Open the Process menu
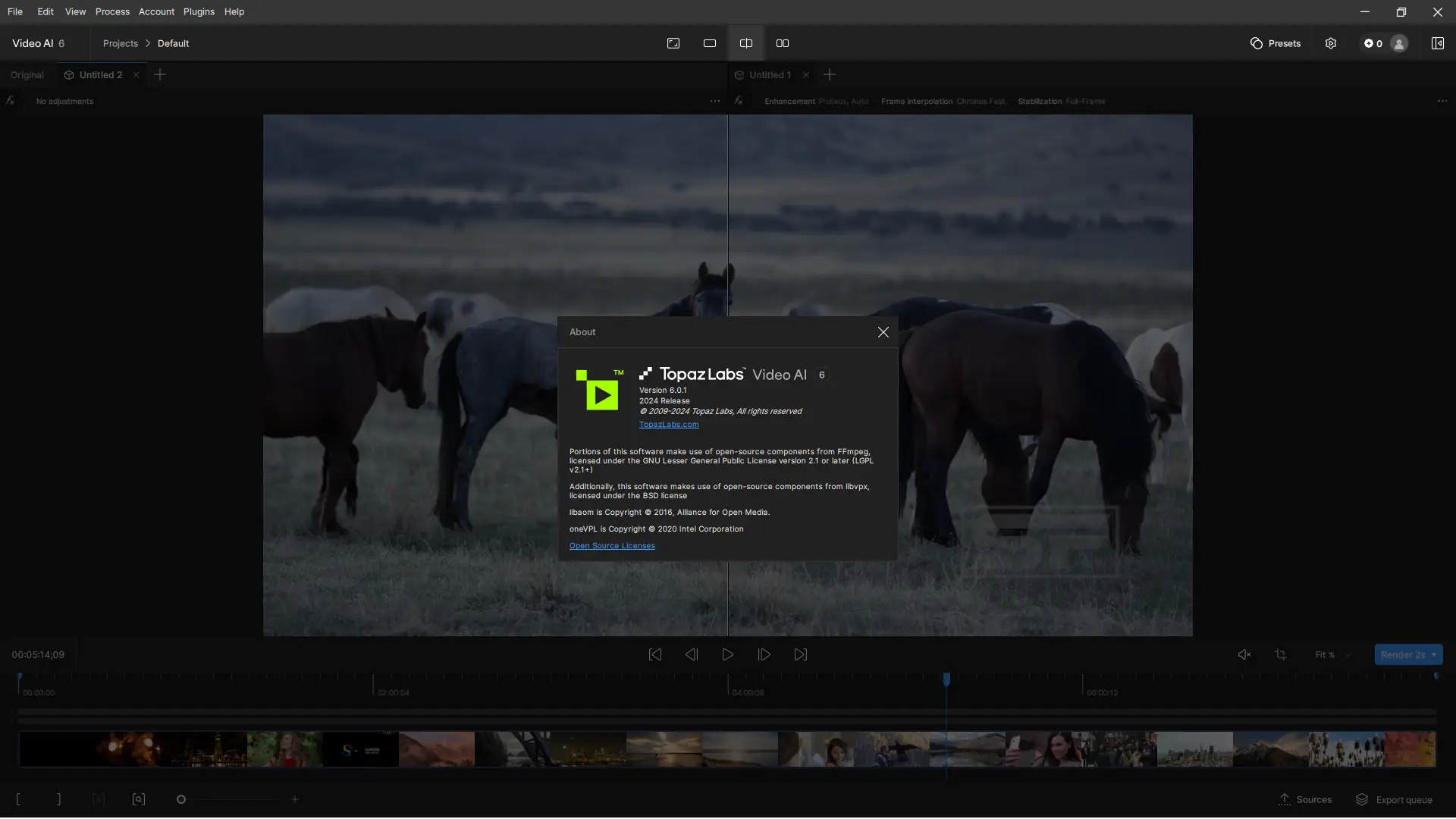1456x819 pixels. click(x=112, y=11)
